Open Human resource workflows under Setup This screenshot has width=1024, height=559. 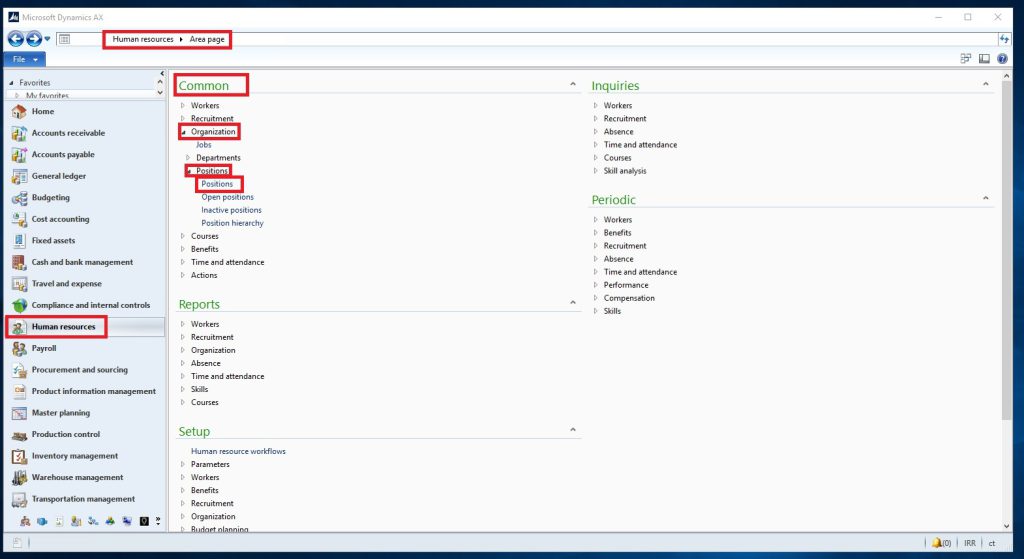[238, 451]
